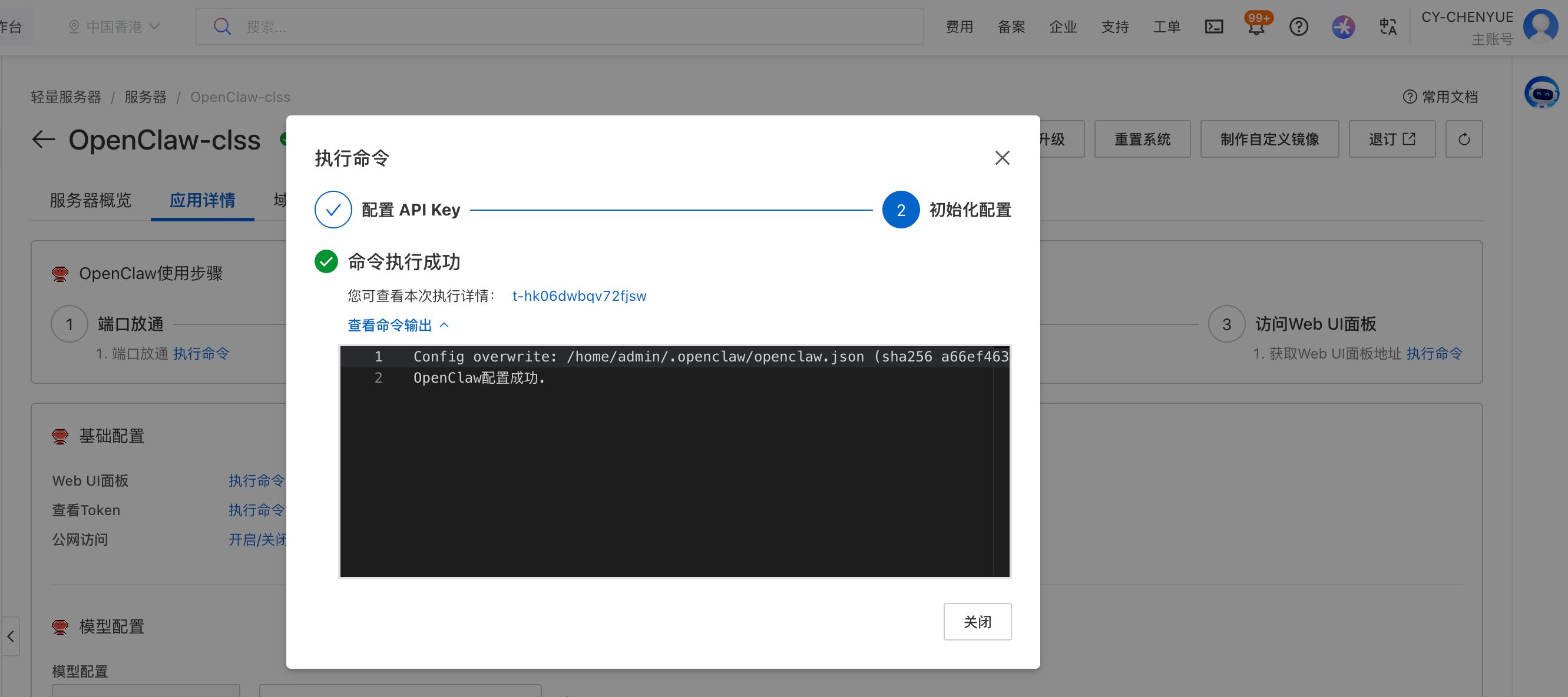Click the refresh icon button
The image size is (1568, 697).
click(x=1464, y=140)
